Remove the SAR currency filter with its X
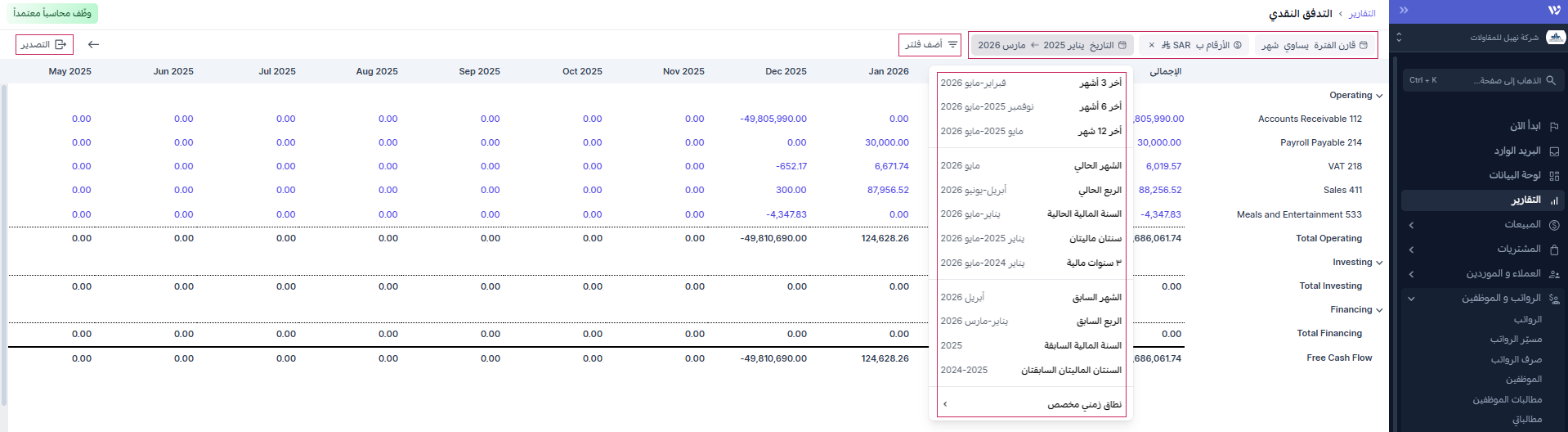The image size is (1568, 432). (x=1152, y=45)
